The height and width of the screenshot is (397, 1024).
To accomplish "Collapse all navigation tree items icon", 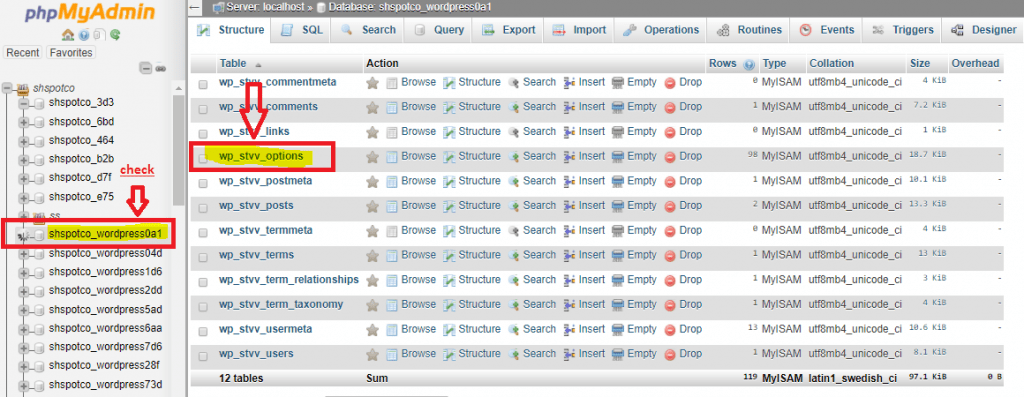I will (x=146, y=68).
